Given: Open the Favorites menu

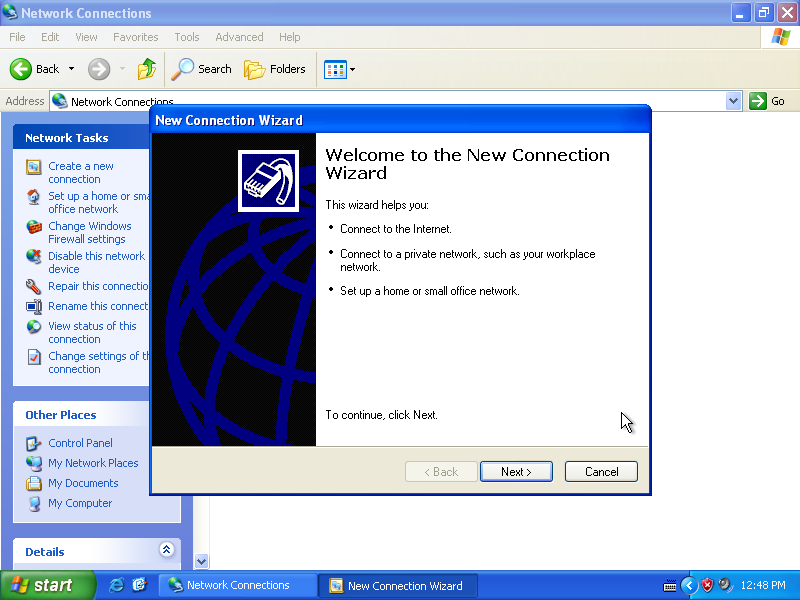Looking at the screenshot, I should point(136,37).
